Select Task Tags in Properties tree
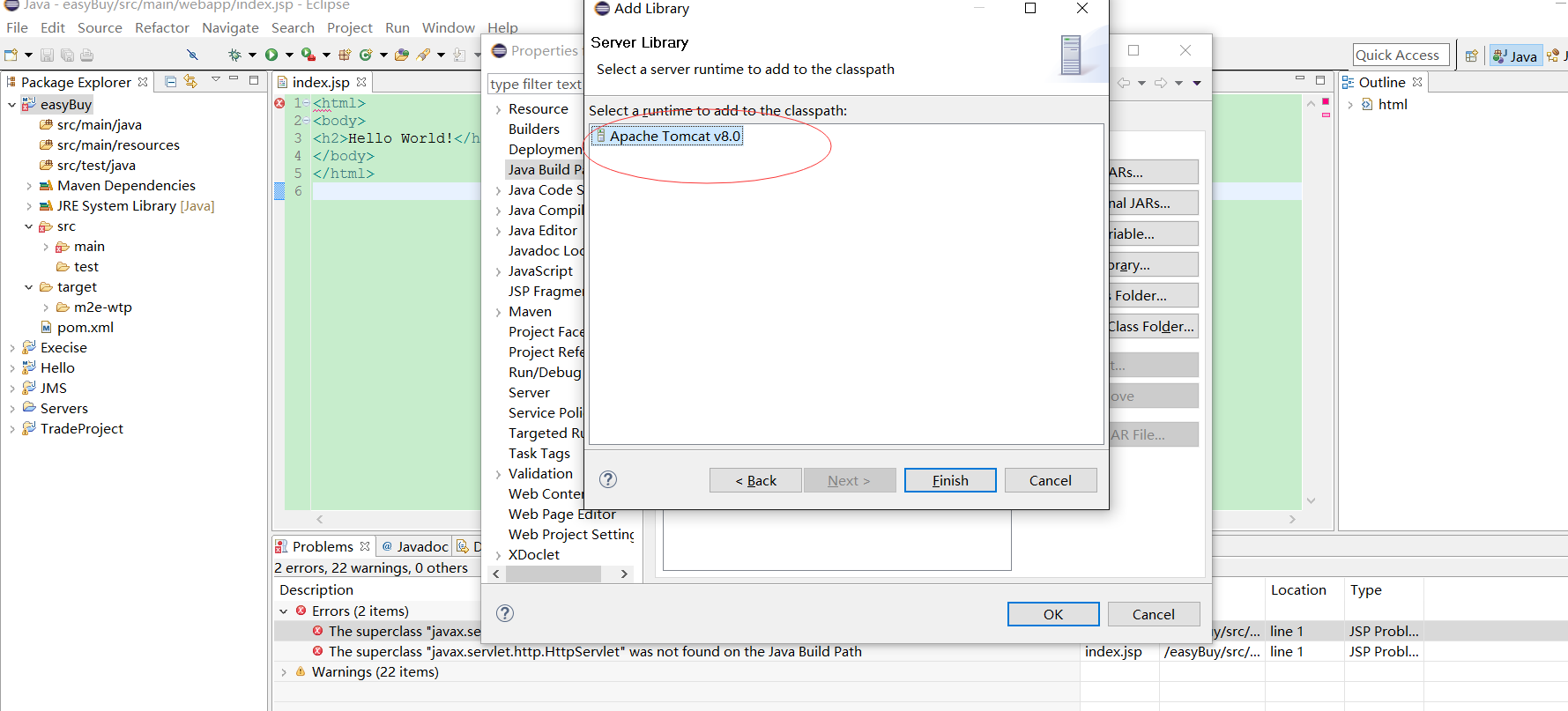This screenshot has width=1568, height=711. [539, 454]
